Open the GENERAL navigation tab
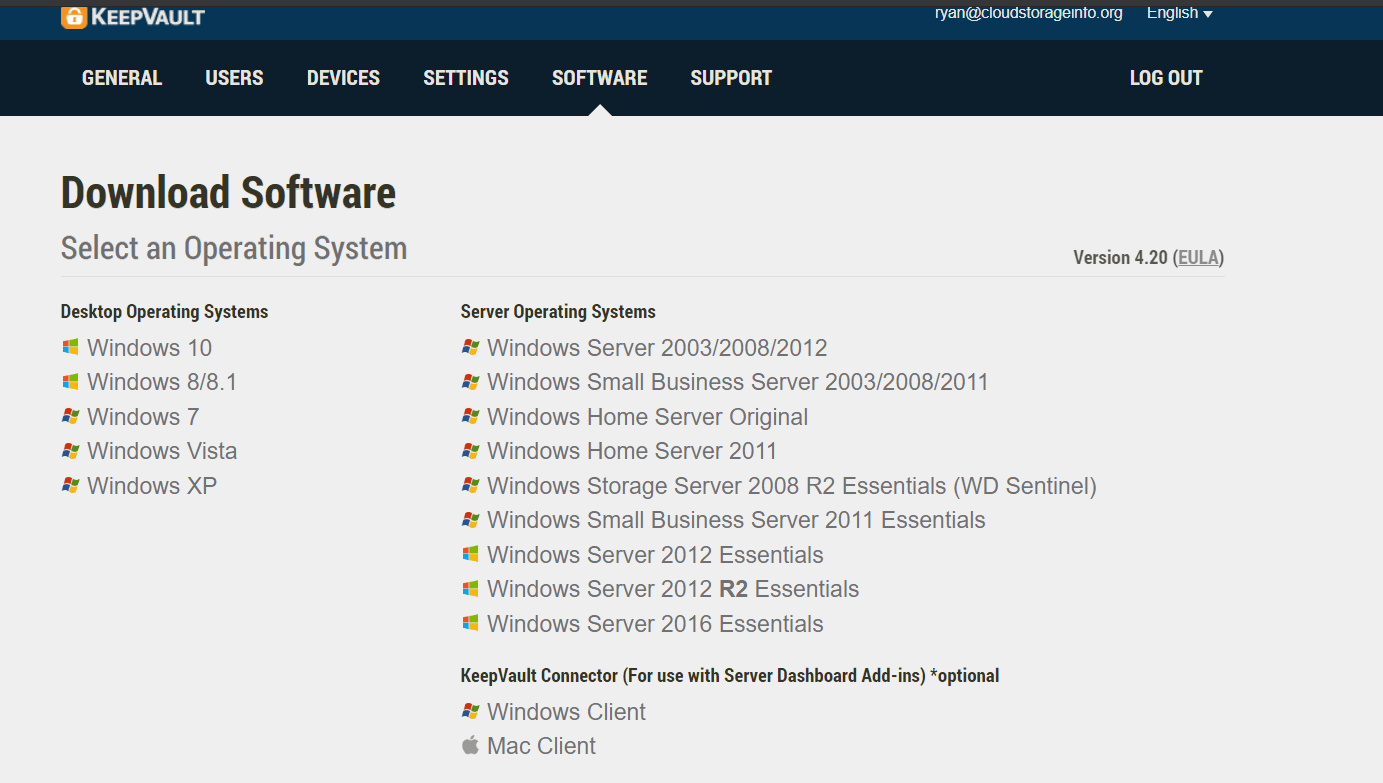The height and width of the screenshot is (783, 1383). click(122, 78)
